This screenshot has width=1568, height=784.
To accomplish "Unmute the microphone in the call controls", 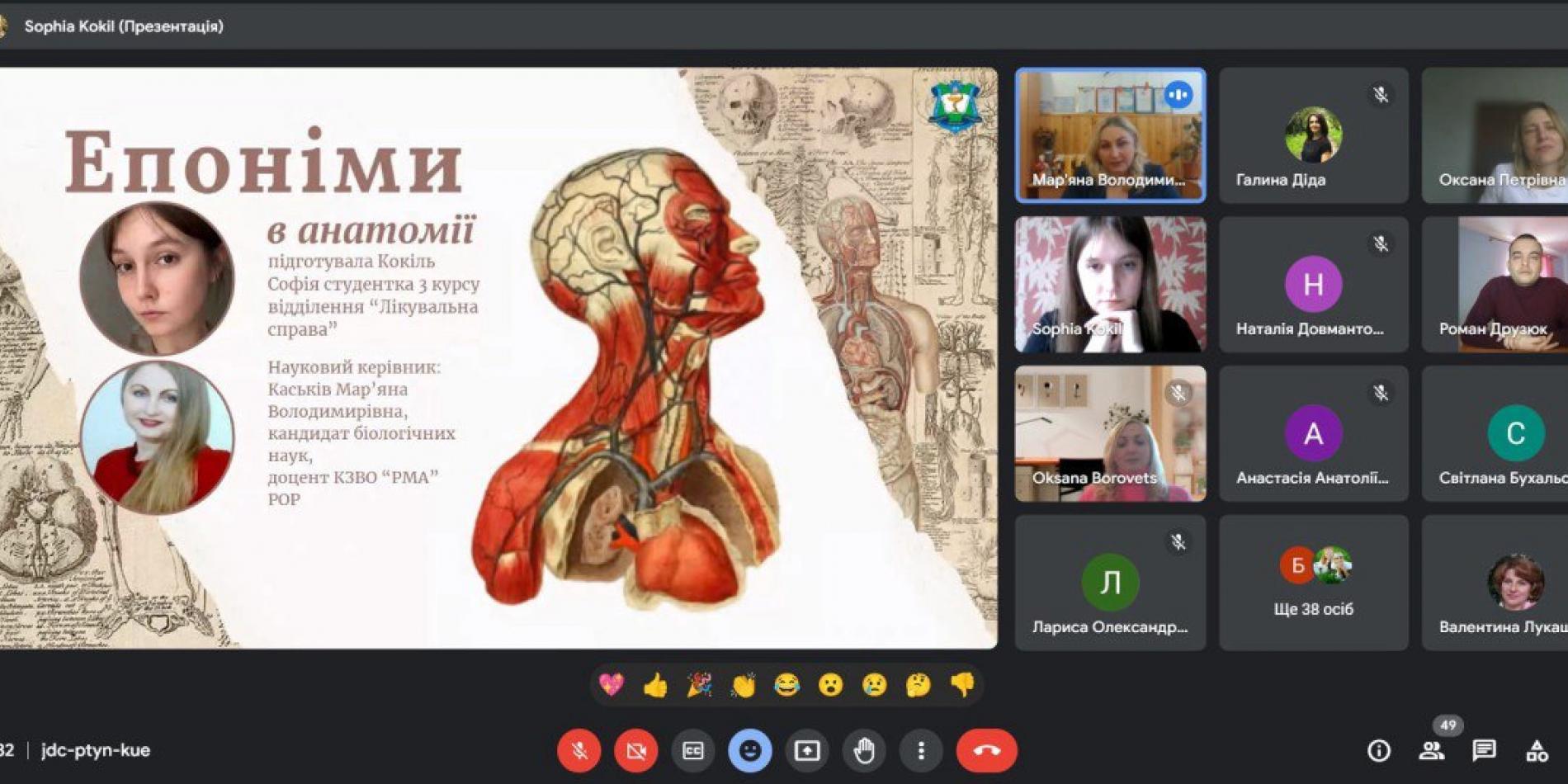I will pos(579,750).
